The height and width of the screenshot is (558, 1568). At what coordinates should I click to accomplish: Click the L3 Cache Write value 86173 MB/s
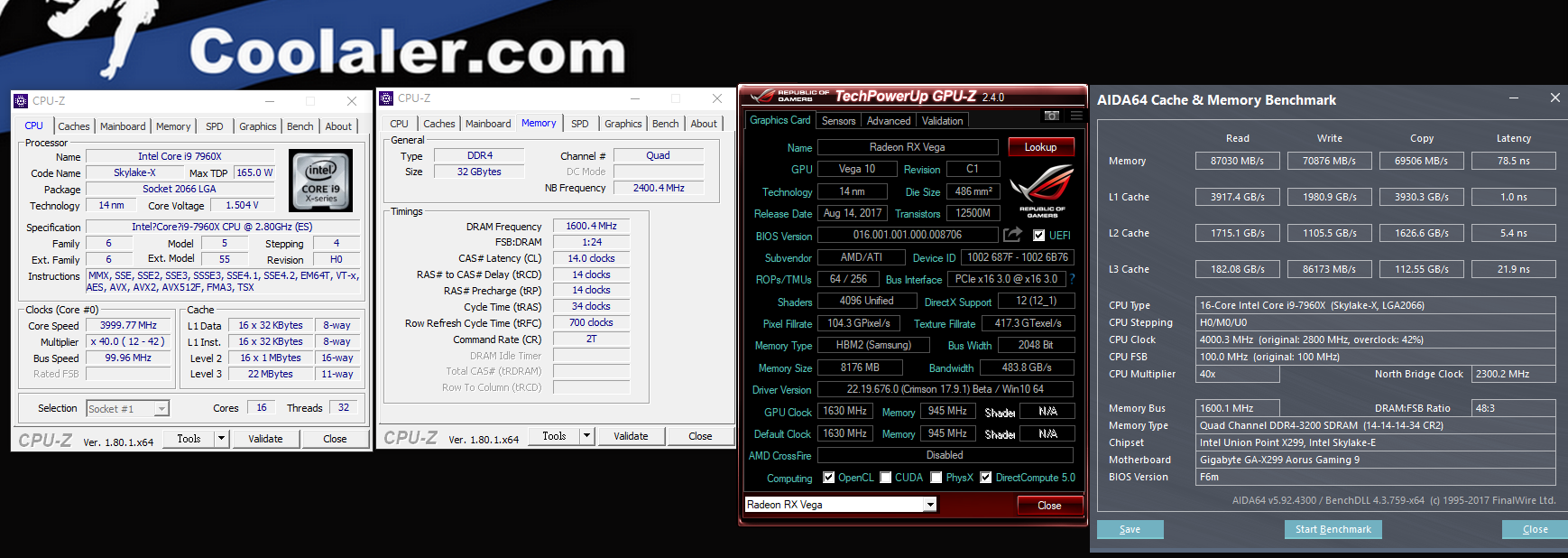pos(1329,269)
